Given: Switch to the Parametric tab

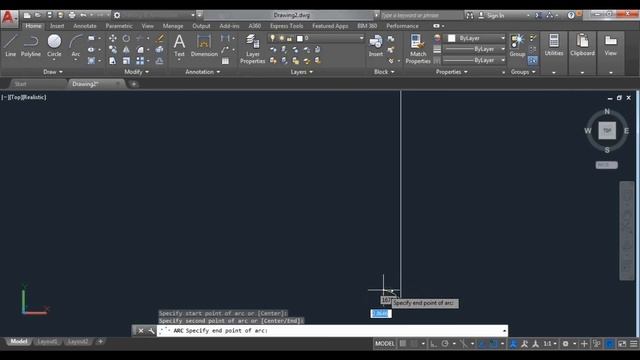Looking at the screenshot, I should click(119, 26).
